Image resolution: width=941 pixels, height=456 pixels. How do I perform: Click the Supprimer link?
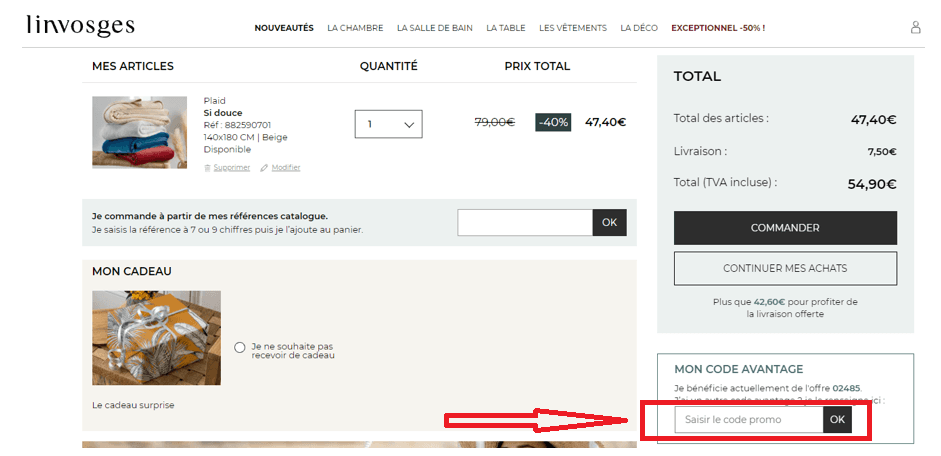point(232,168)
